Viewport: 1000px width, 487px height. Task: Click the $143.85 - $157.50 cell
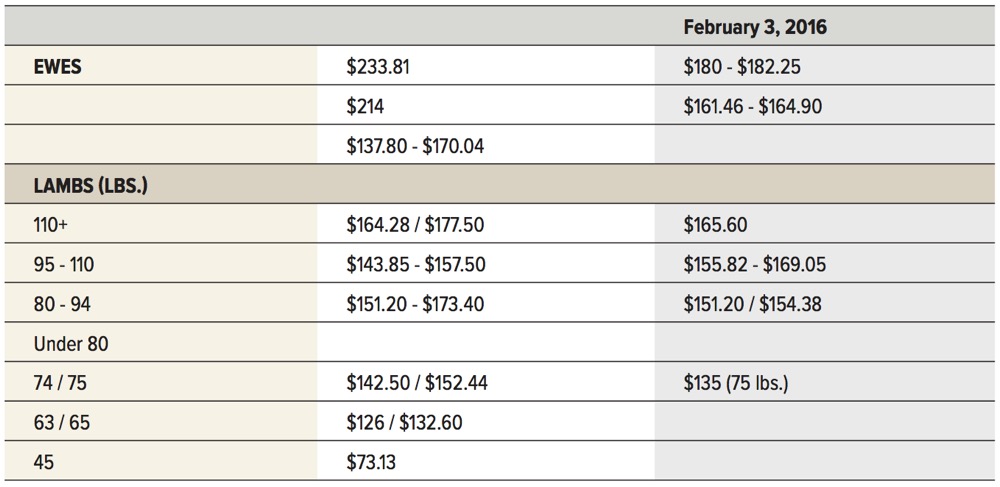415,265
